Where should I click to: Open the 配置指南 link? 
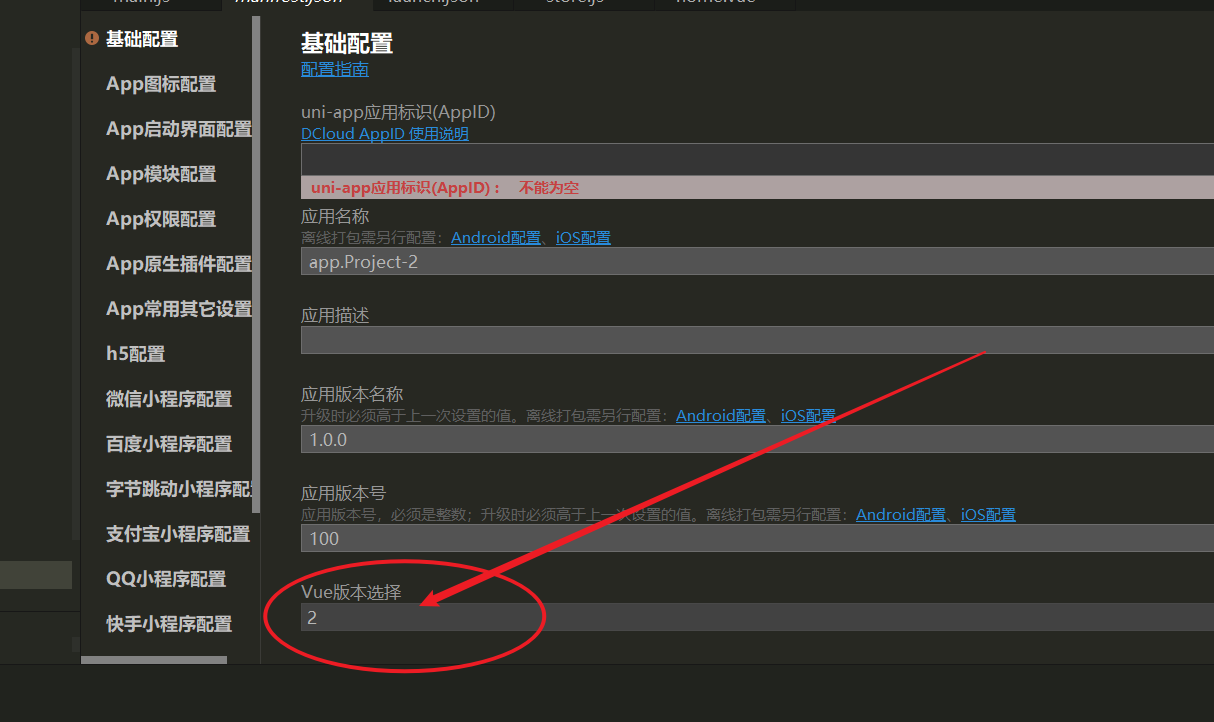tap(335, 70)
